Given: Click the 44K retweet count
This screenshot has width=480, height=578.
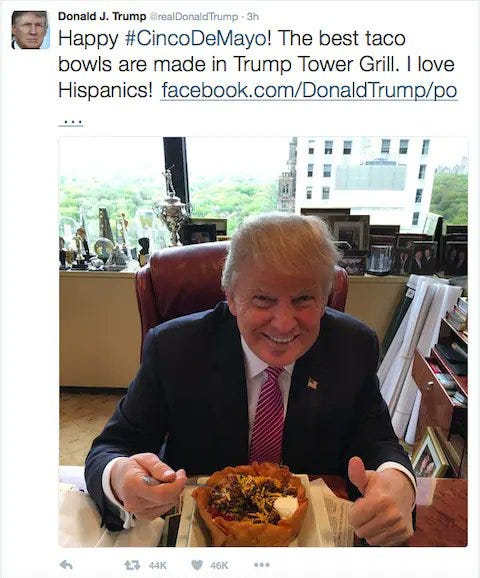Looking at the screenshot, I should (158, 565).
